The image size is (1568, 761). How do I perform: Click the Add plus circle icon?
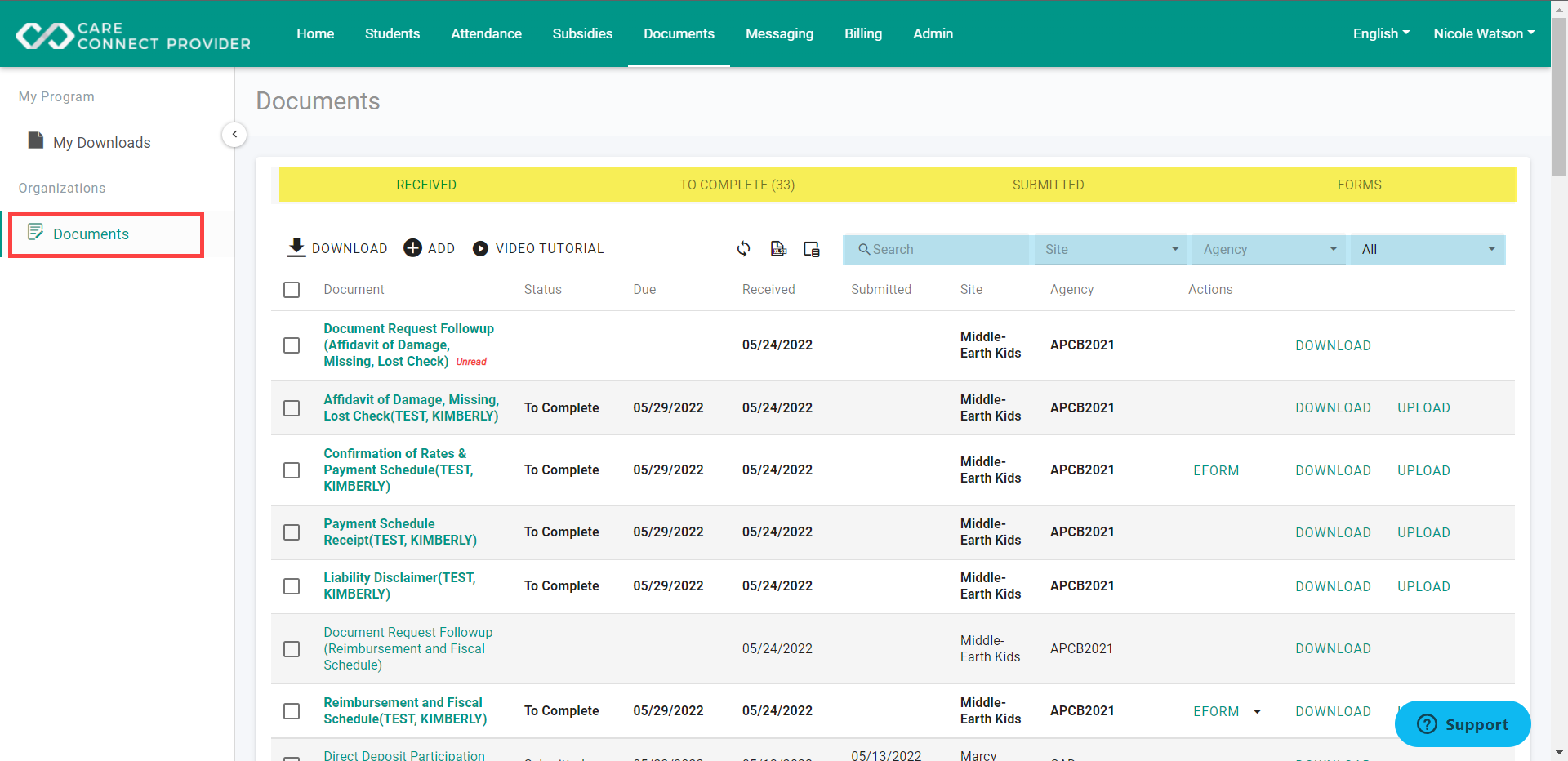coord(413,247)
